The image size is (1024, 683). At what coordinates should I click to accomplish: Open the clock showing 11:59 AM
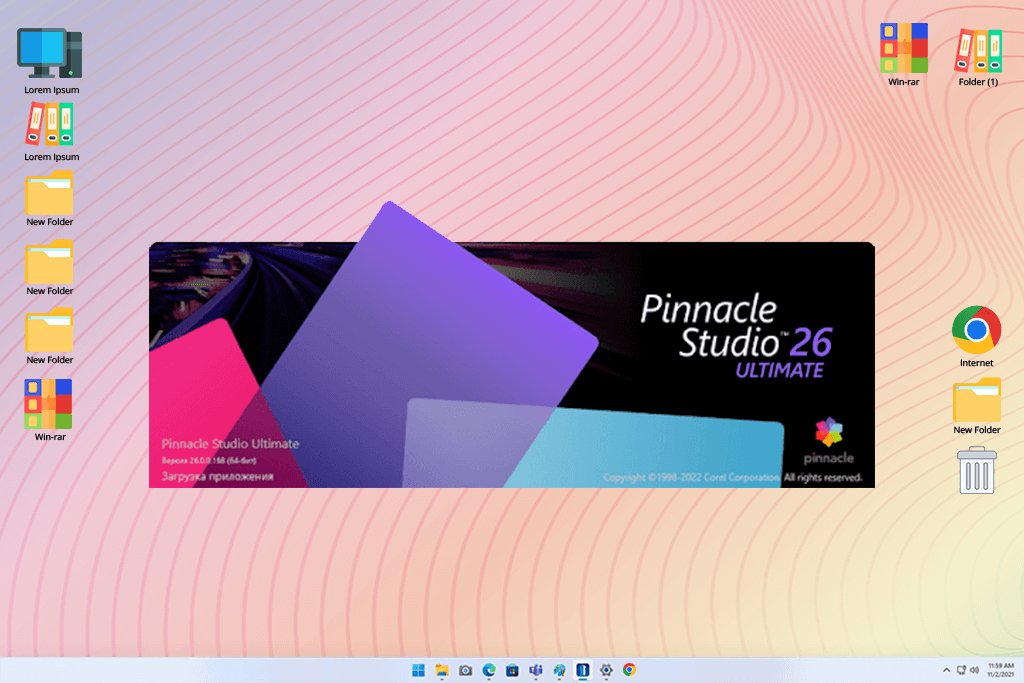point(1000,670)
